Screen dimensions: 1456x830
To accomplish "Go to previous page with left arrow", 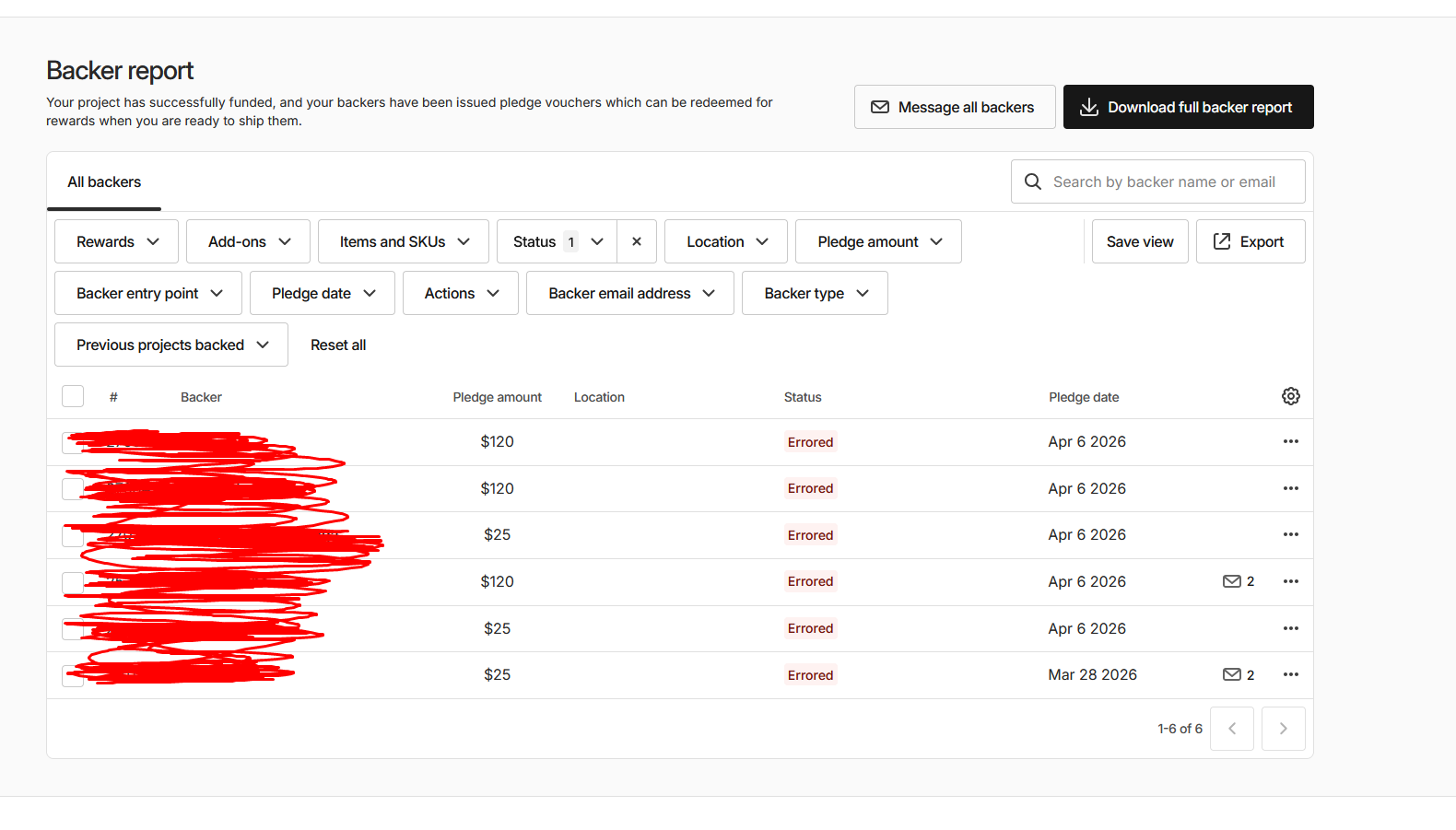I will pos(1231,729).
